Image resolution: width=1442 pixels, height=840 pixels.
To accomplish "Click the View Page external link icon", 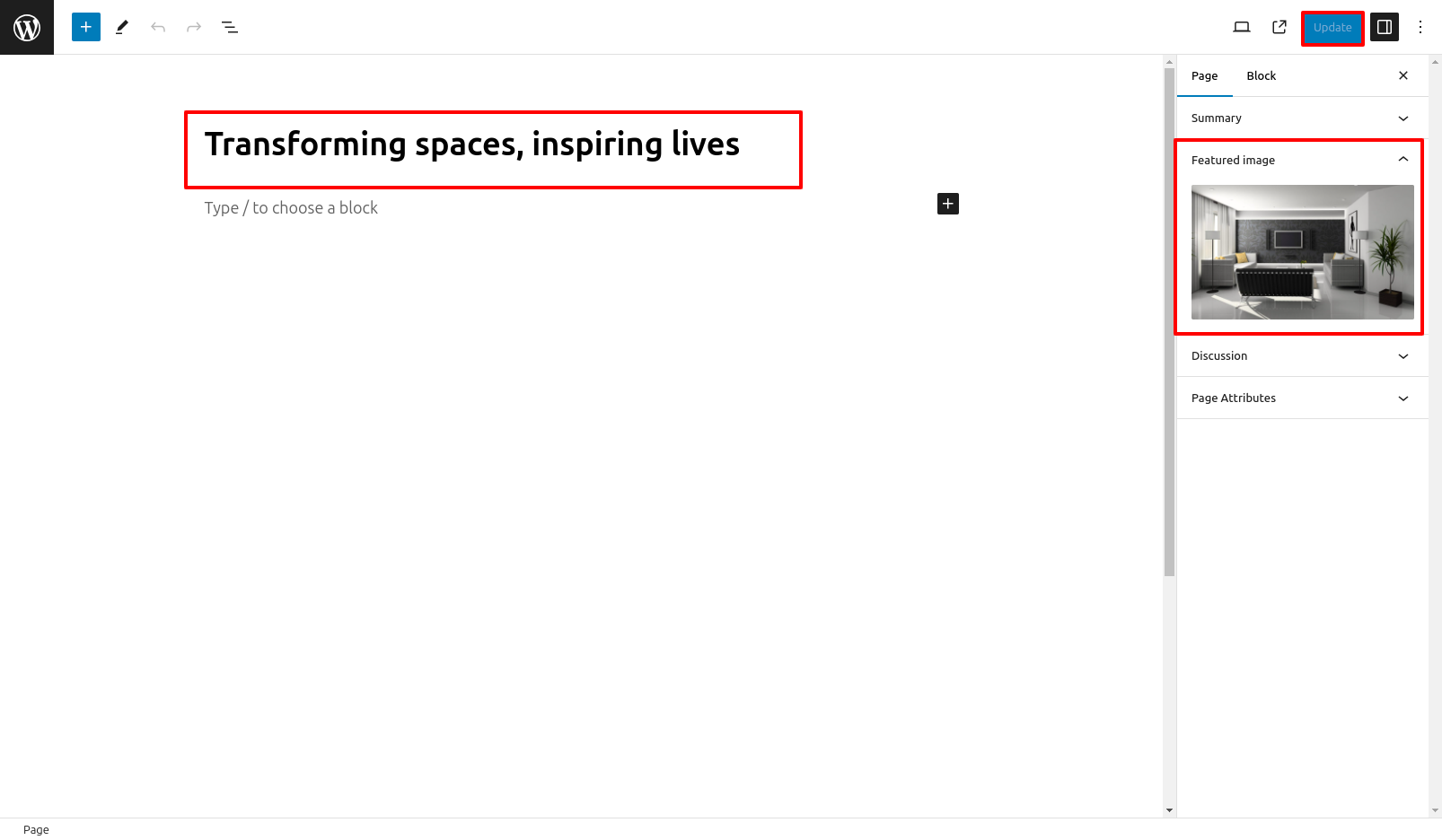I will [1279, 27].
